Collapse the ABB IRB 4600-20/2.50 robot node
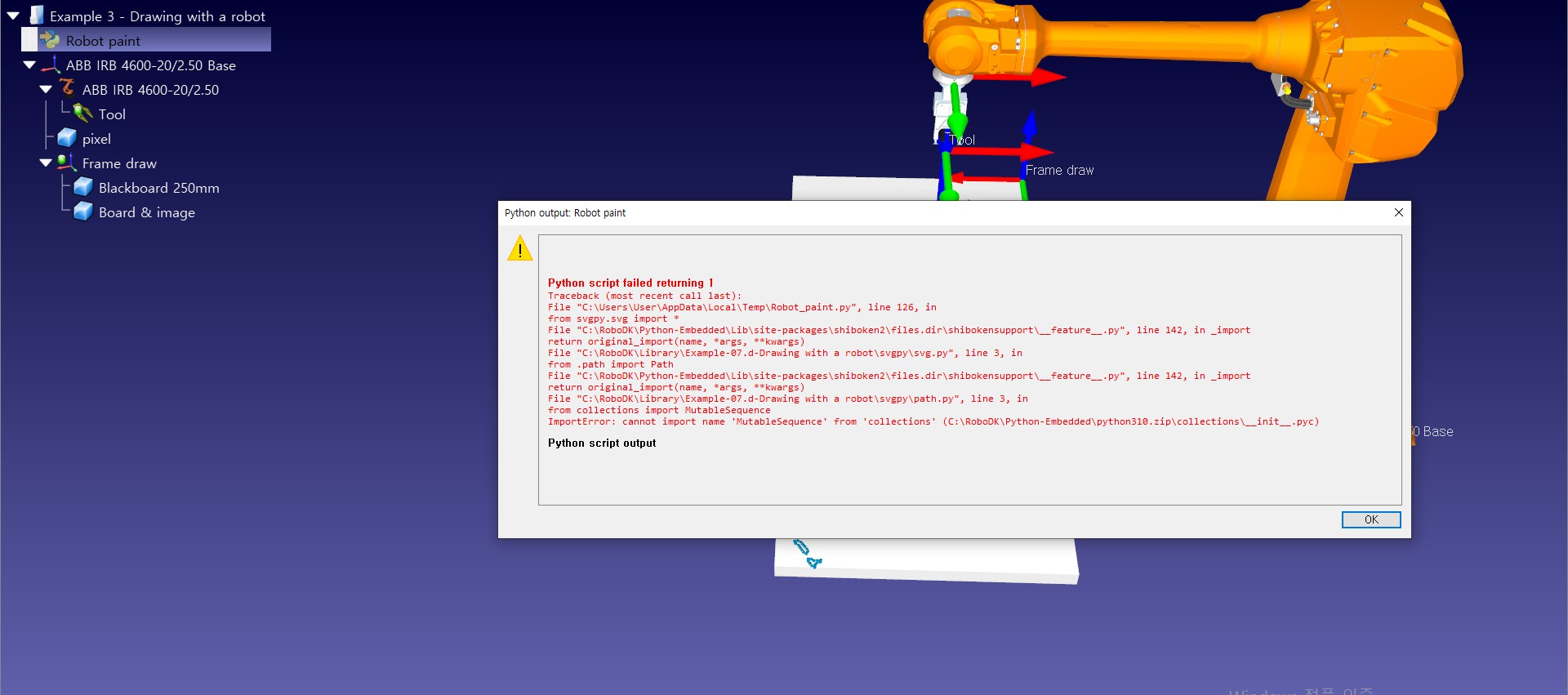 click(46, 89)
